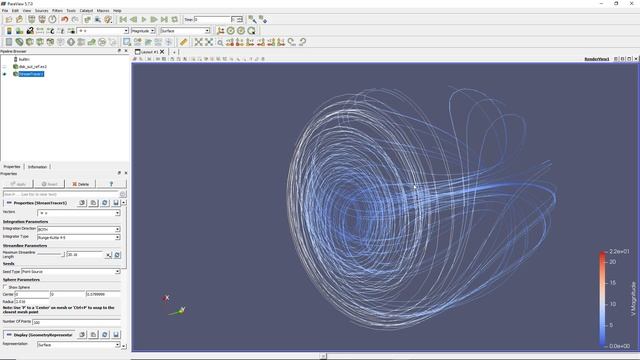Open the Catalyst menu
The image size is (640, 360).
pos(86,11)
